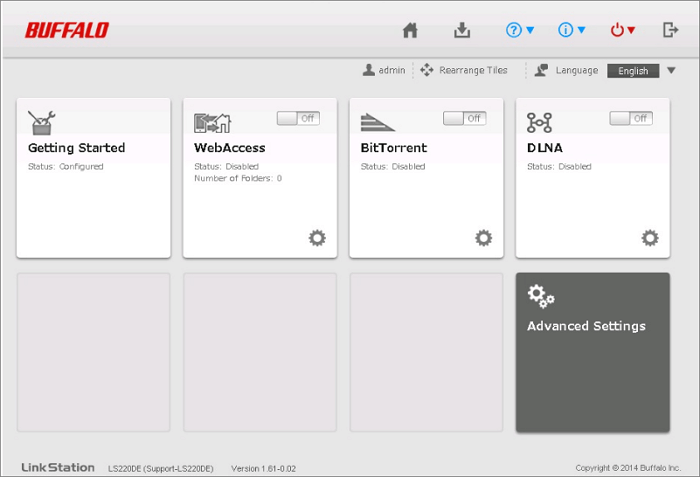Open the English language selector

coord(641,71)
